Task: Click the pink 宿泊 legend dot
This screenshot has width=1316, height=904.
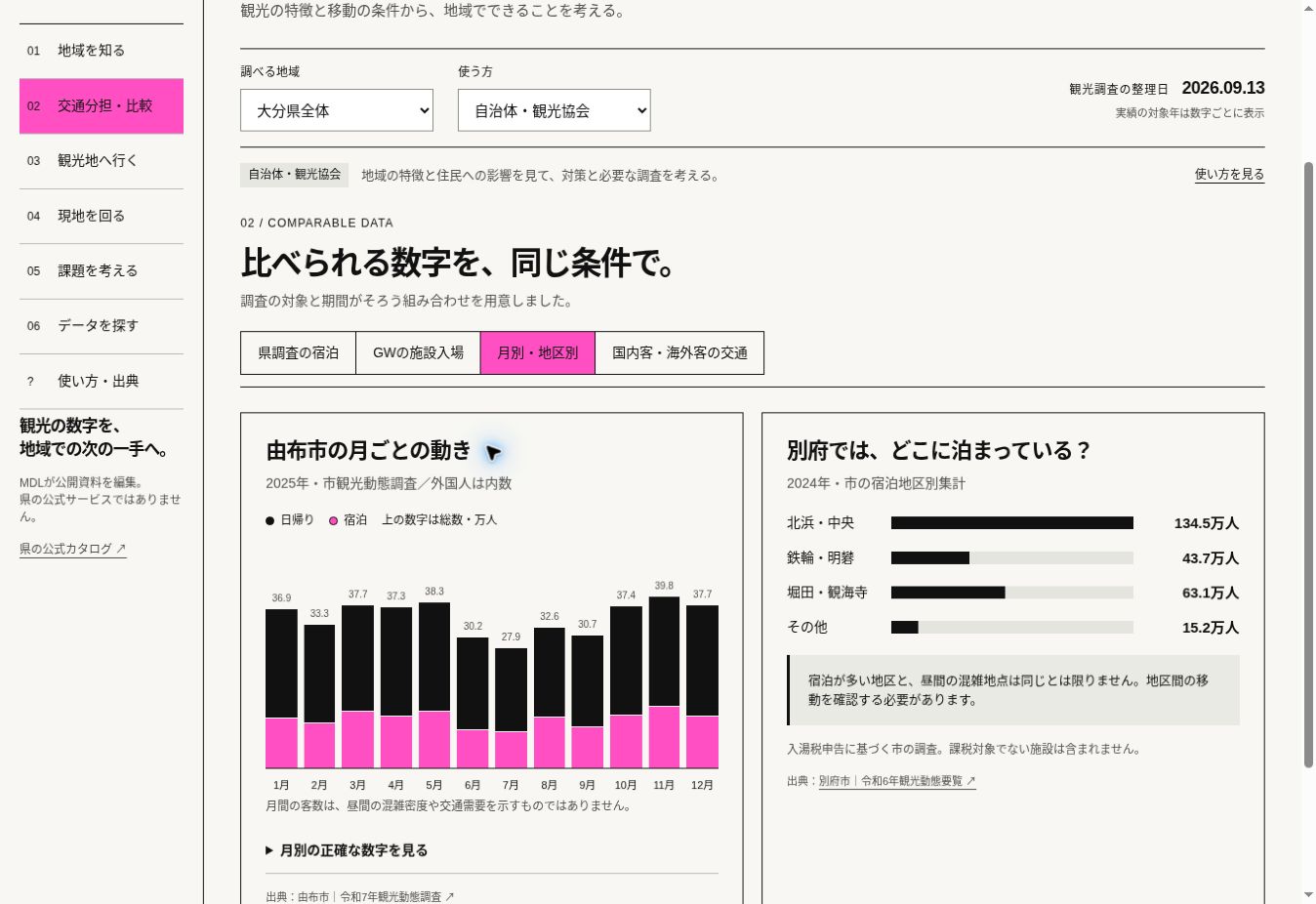Action: 333,520
